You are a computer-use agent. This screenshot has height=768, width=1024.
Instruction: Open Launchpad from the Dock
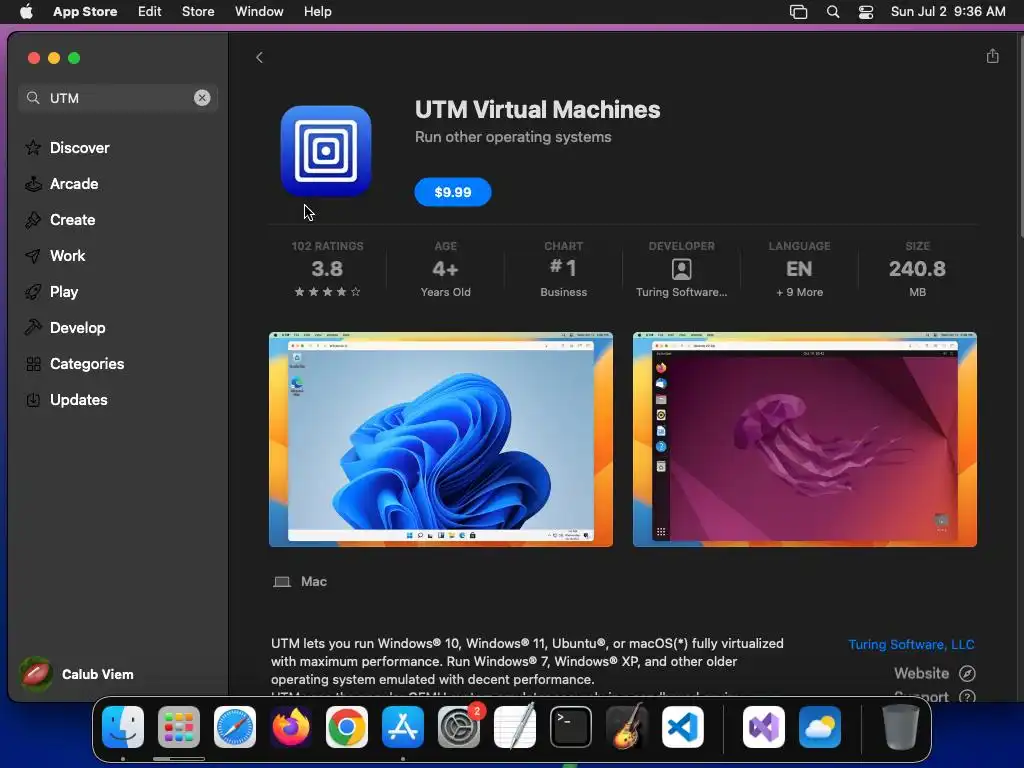[179, 727]
